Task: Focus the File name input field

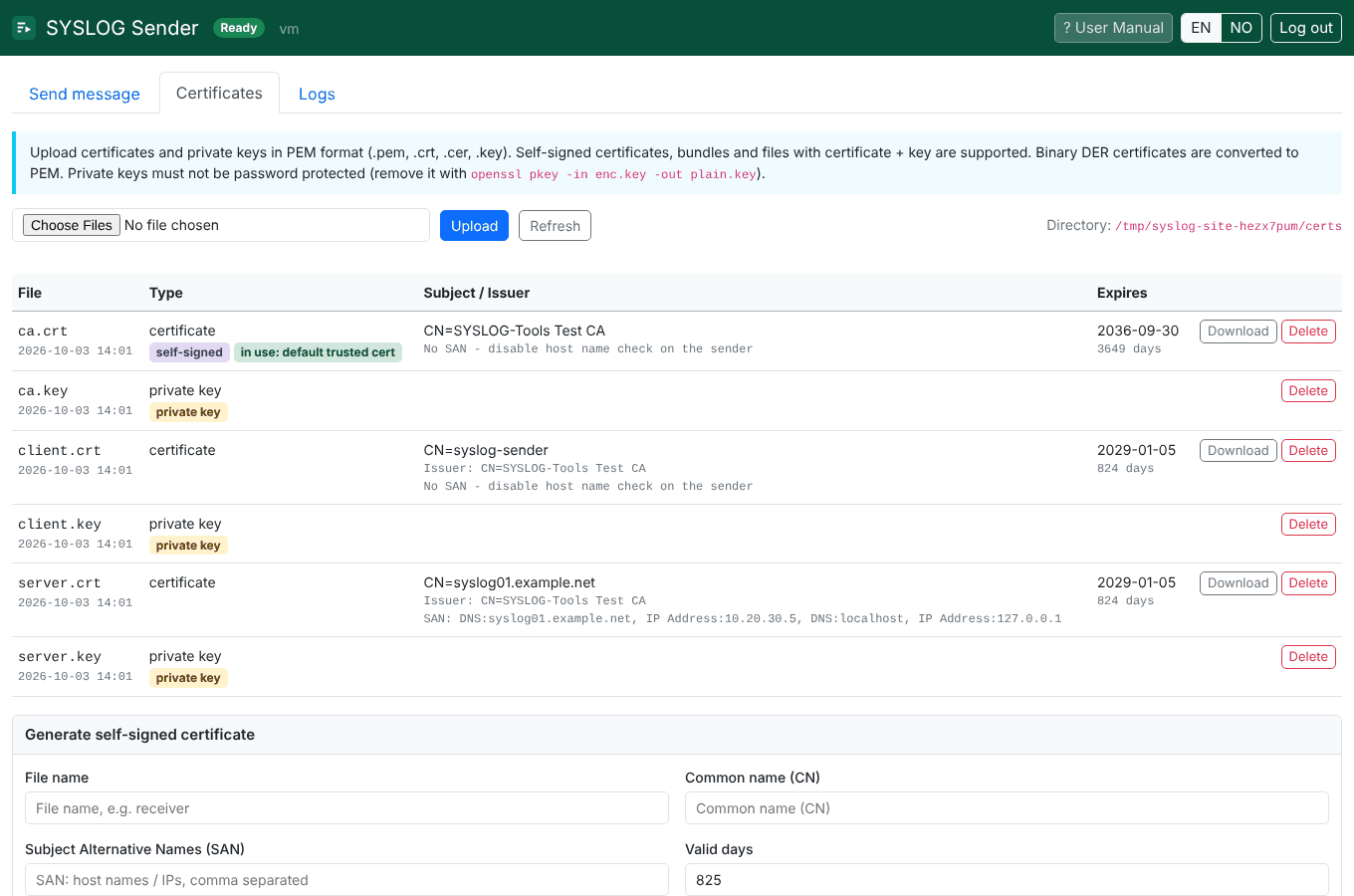Action: click(x=346, y=808)
